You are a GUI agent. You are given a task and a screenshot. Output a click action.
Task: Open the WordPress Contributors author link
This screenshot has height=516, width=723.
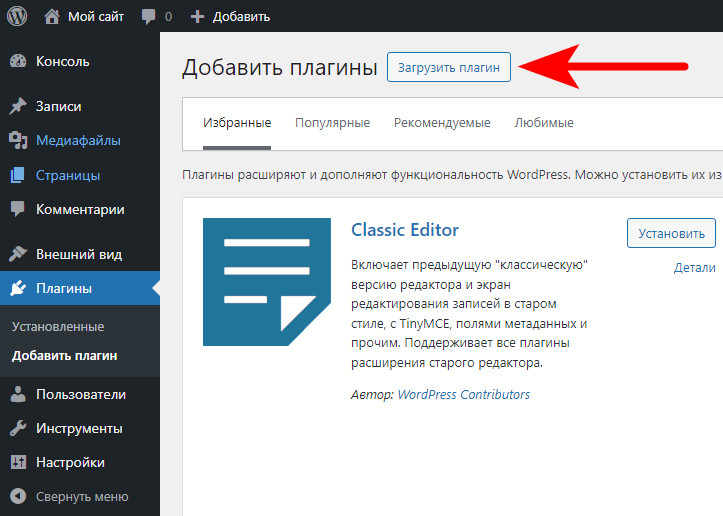click(463, 395)
